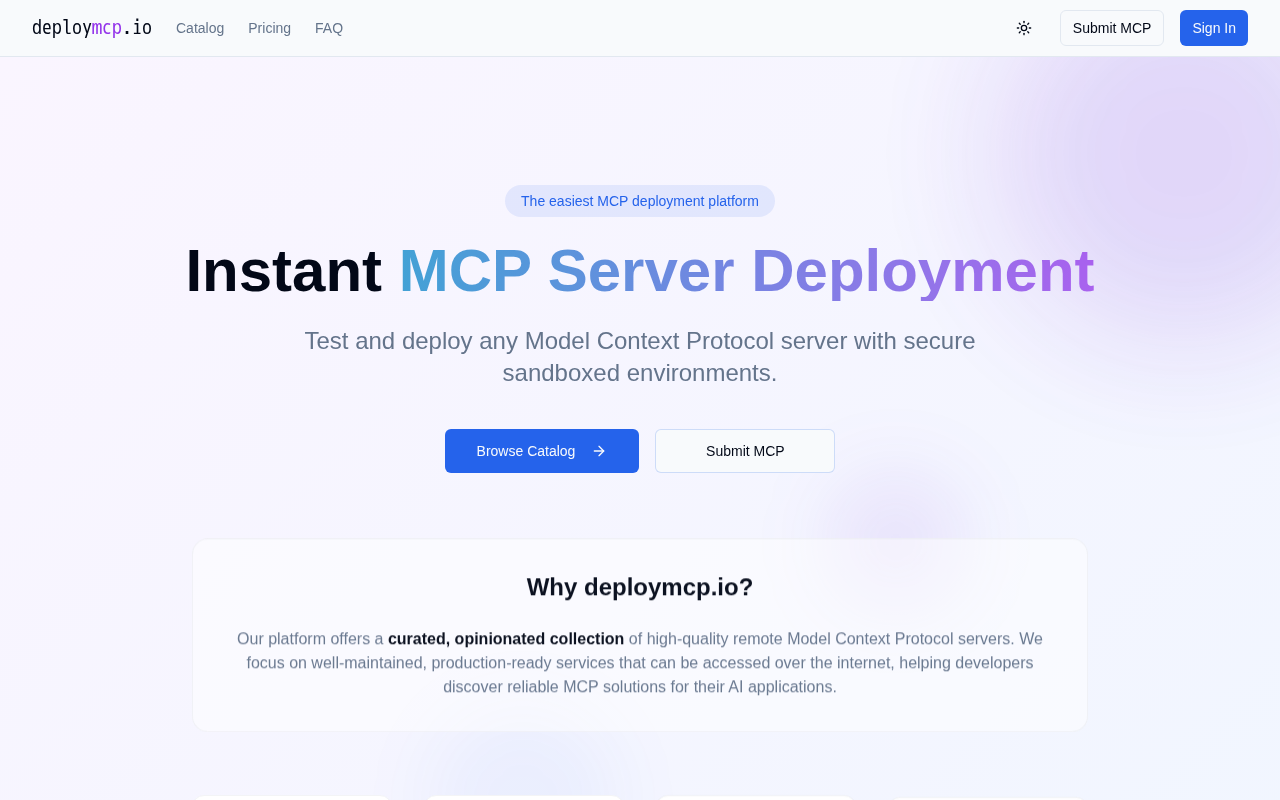This screenshot has height=800, width=1280.
Task: Click the "The easiest MCP deployment platform" badge
Action: [640, 201]
